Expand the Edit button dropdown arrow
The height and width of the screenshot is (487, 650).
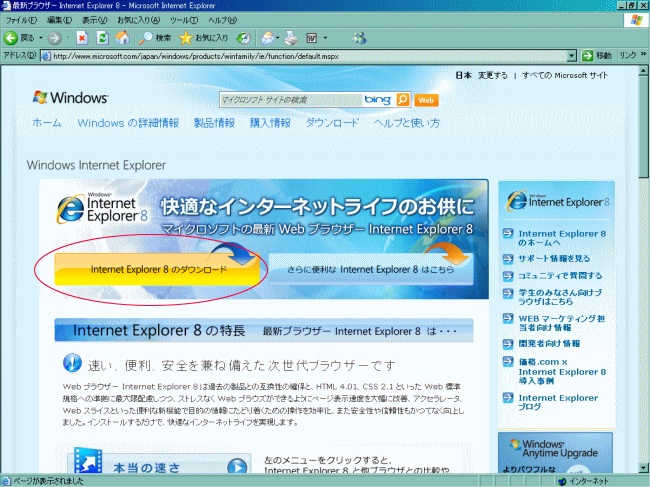(325, 38)
